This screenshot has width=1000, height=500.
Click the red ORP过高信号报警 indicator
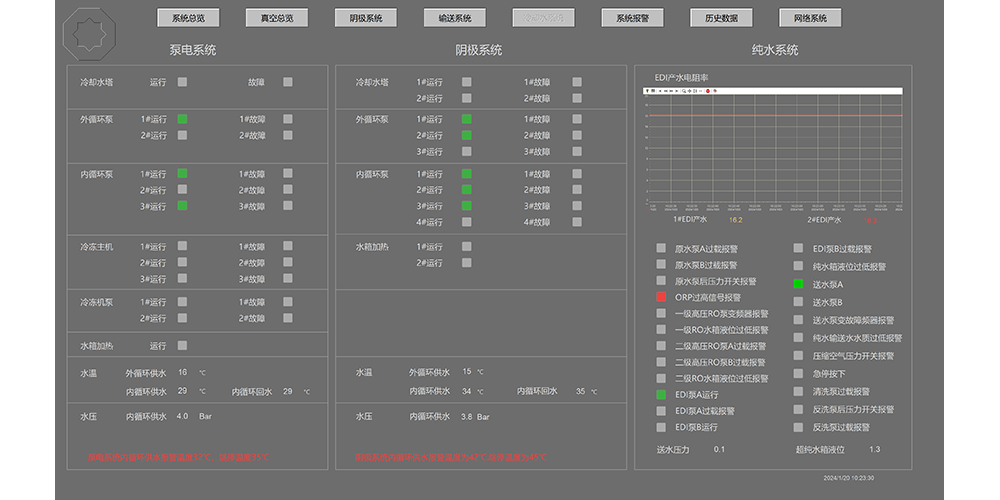pos(661,297)
